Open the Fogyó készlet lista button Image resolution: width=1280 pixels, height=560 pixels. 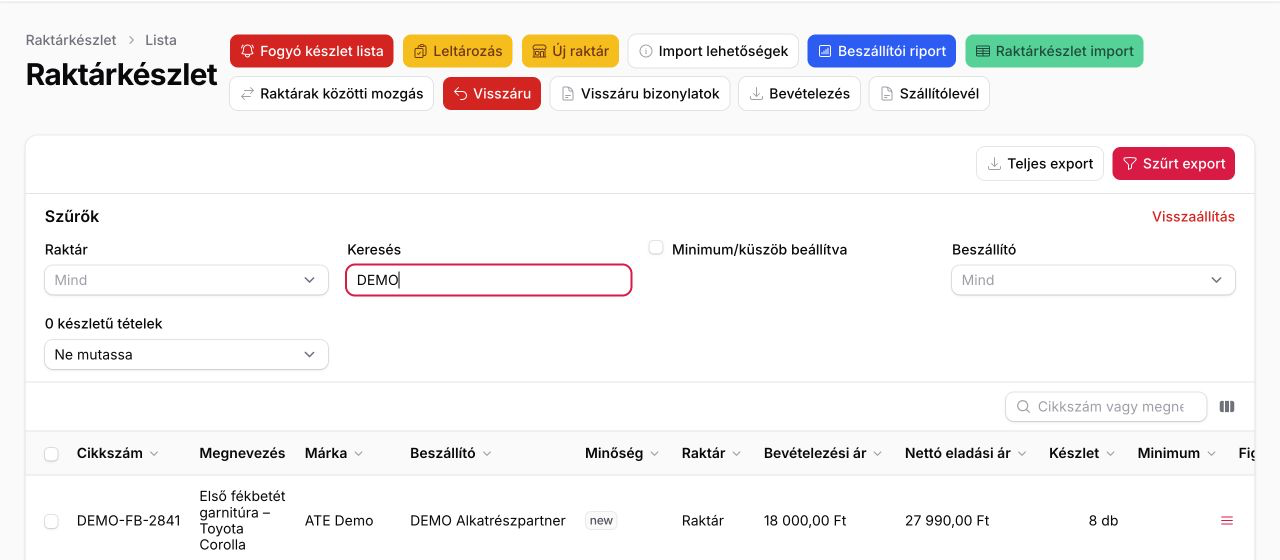tap(312, 51)
